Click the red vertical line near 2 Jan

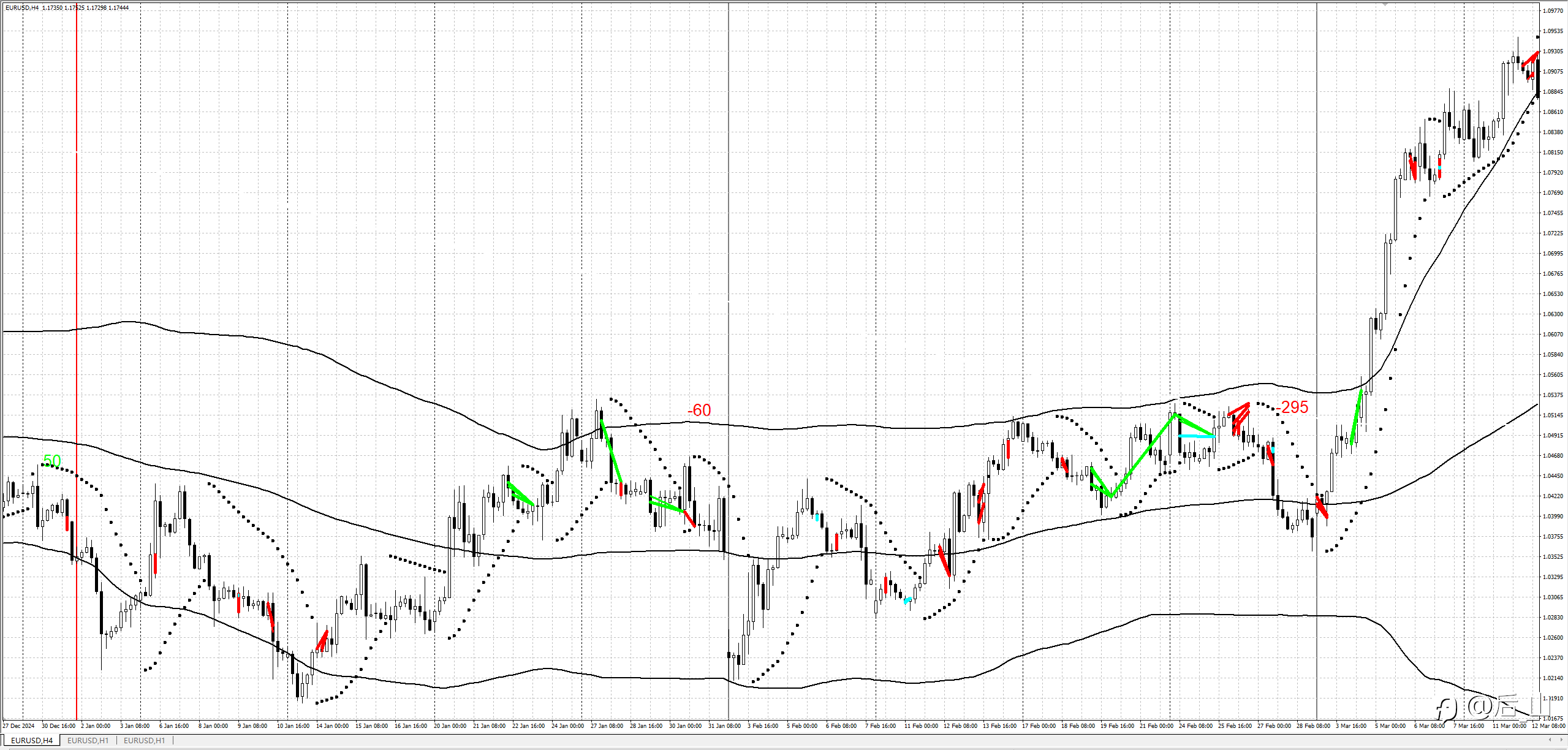77,245
